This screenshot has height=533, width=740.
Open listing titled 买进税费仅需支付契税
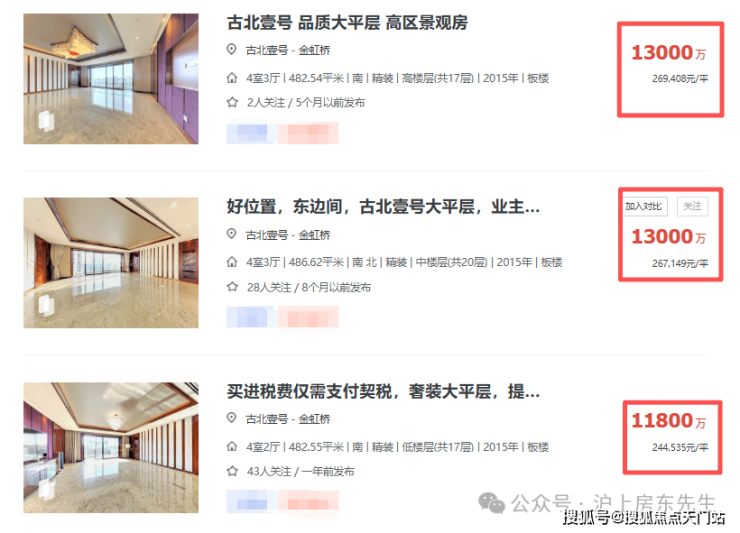(383, 391)
